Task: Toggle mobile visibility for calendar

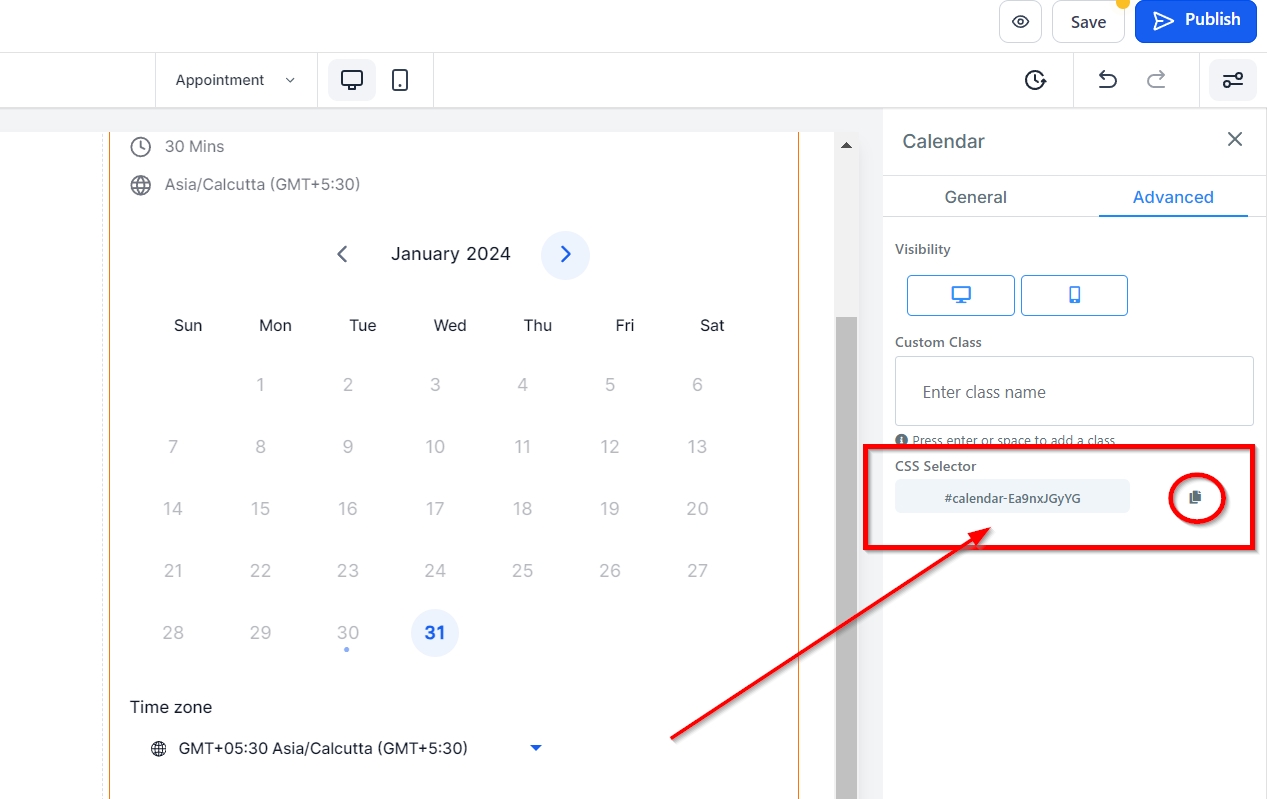Action: [x=1074, y=295]
